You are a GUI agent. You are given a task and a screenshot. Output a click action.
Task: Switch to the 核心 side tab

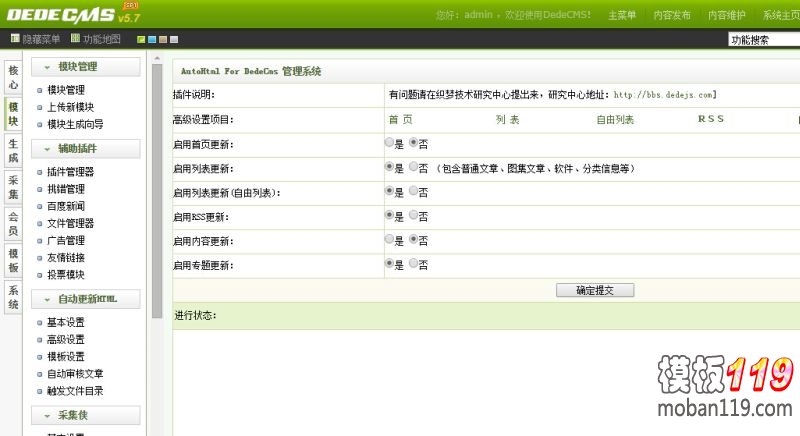pos(13,78)
